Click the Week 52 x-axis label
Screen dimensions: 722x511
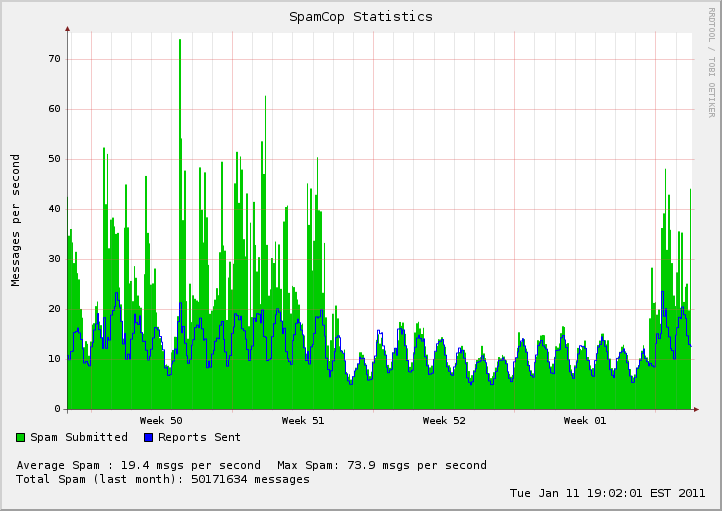pos(444,421)
